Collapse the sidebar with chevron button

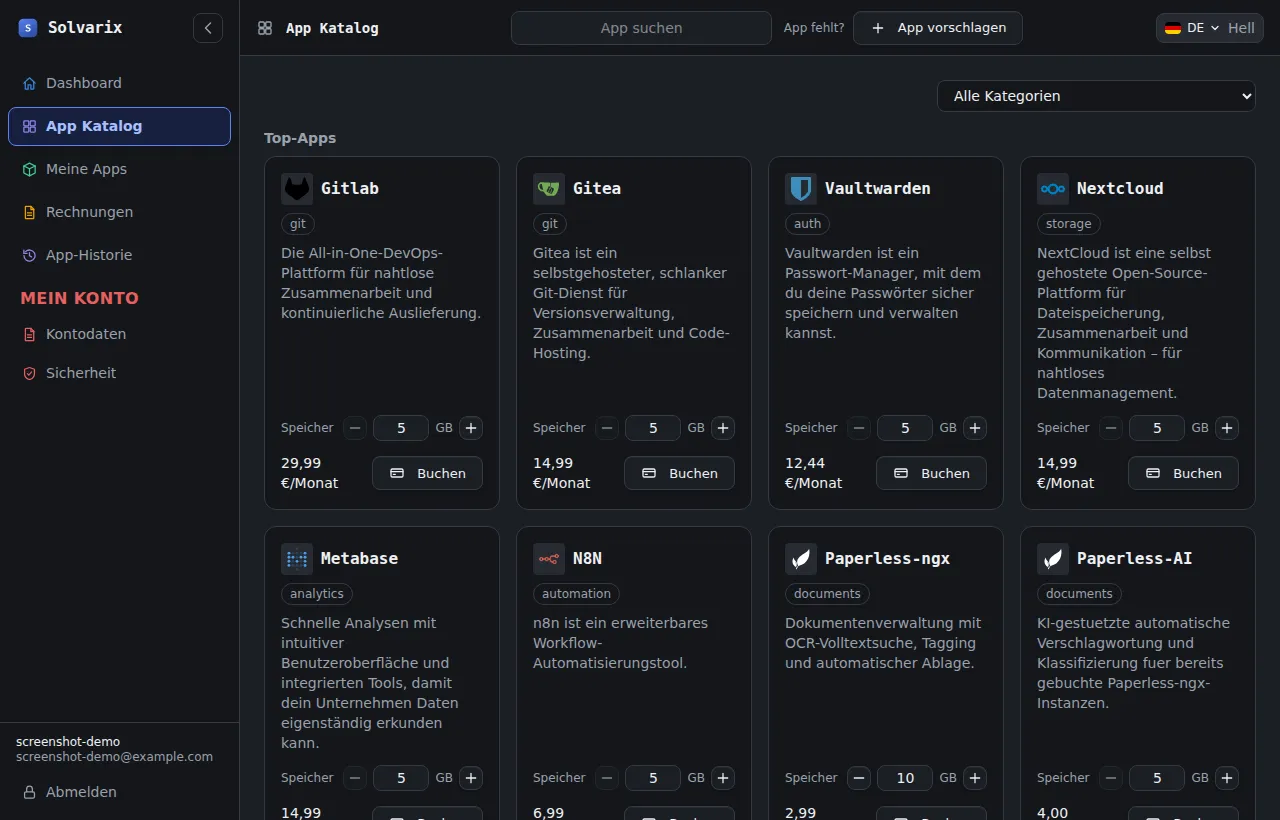point(208,28)
